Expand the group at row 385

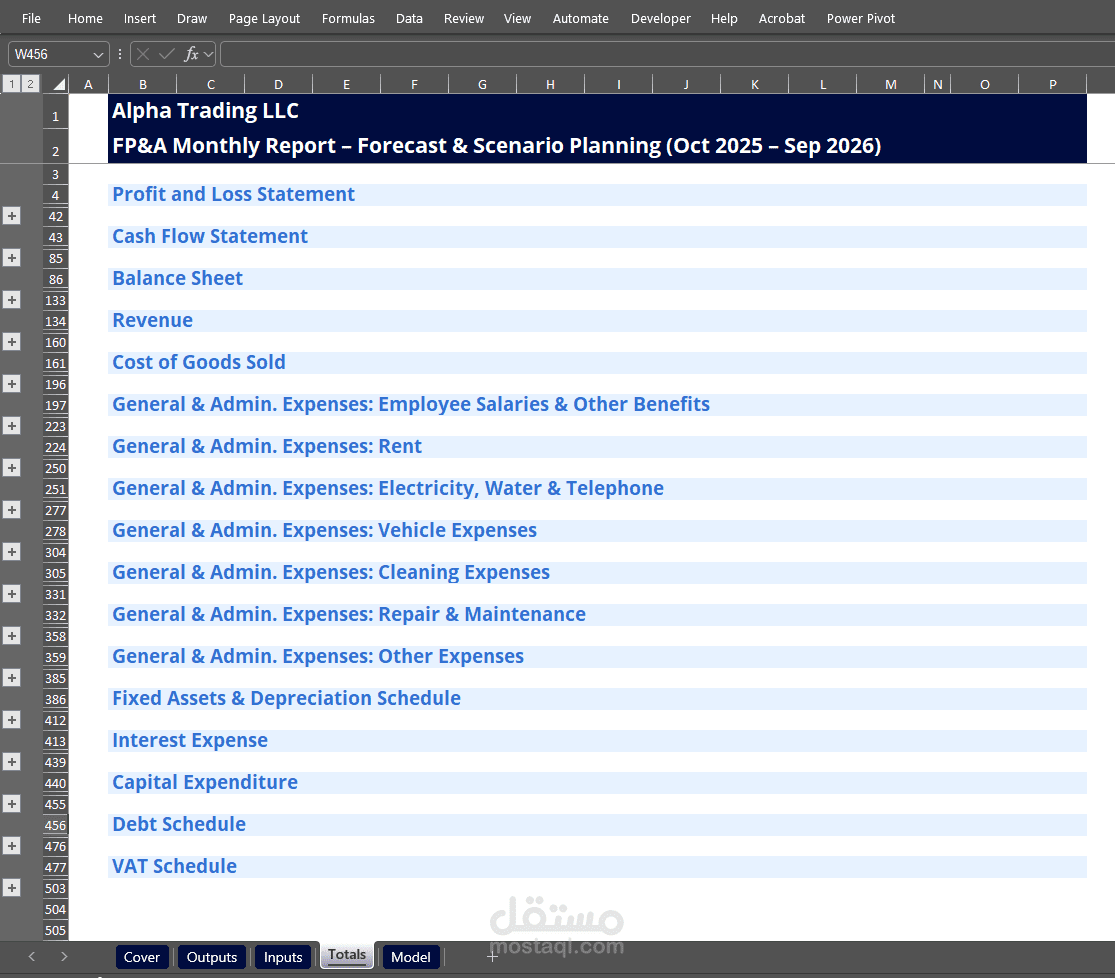pos(11,677)
